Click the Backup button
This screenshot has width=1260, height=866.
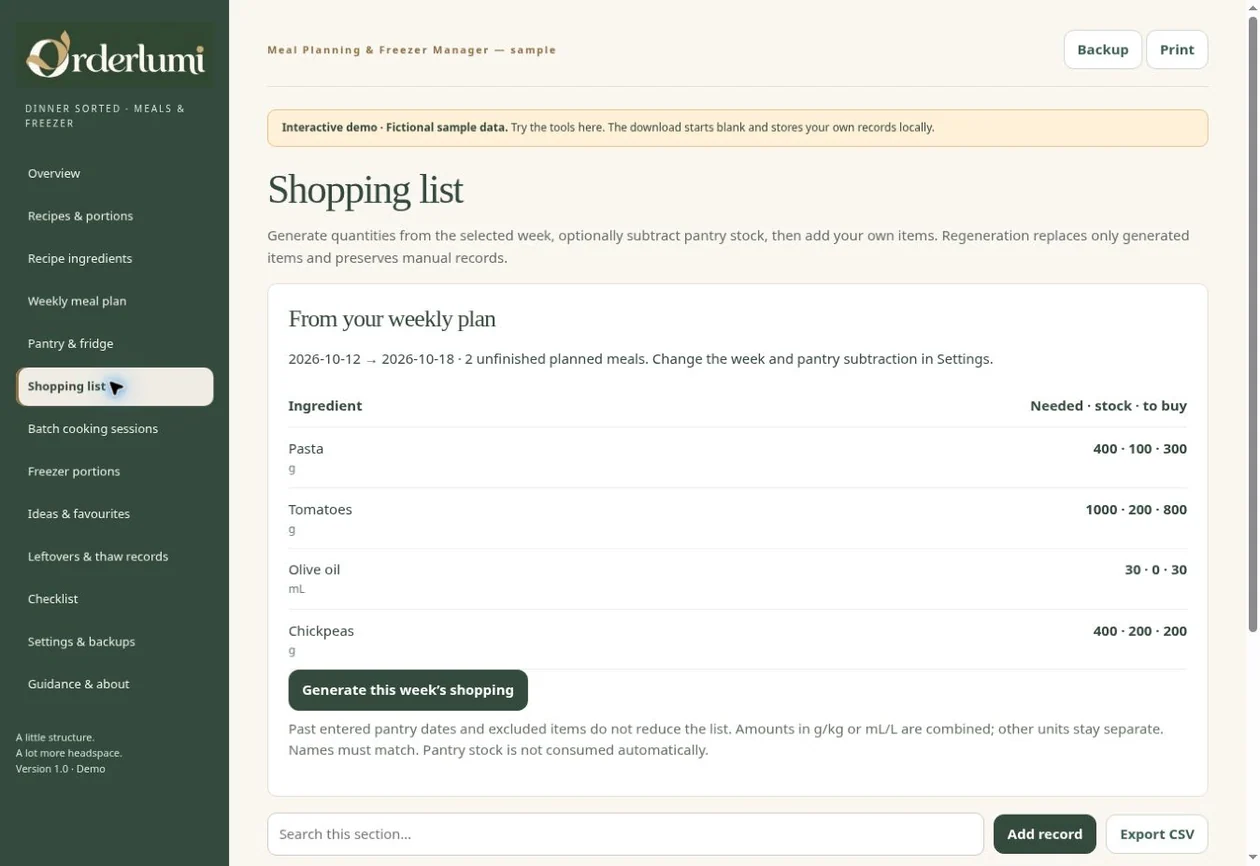1103,50
